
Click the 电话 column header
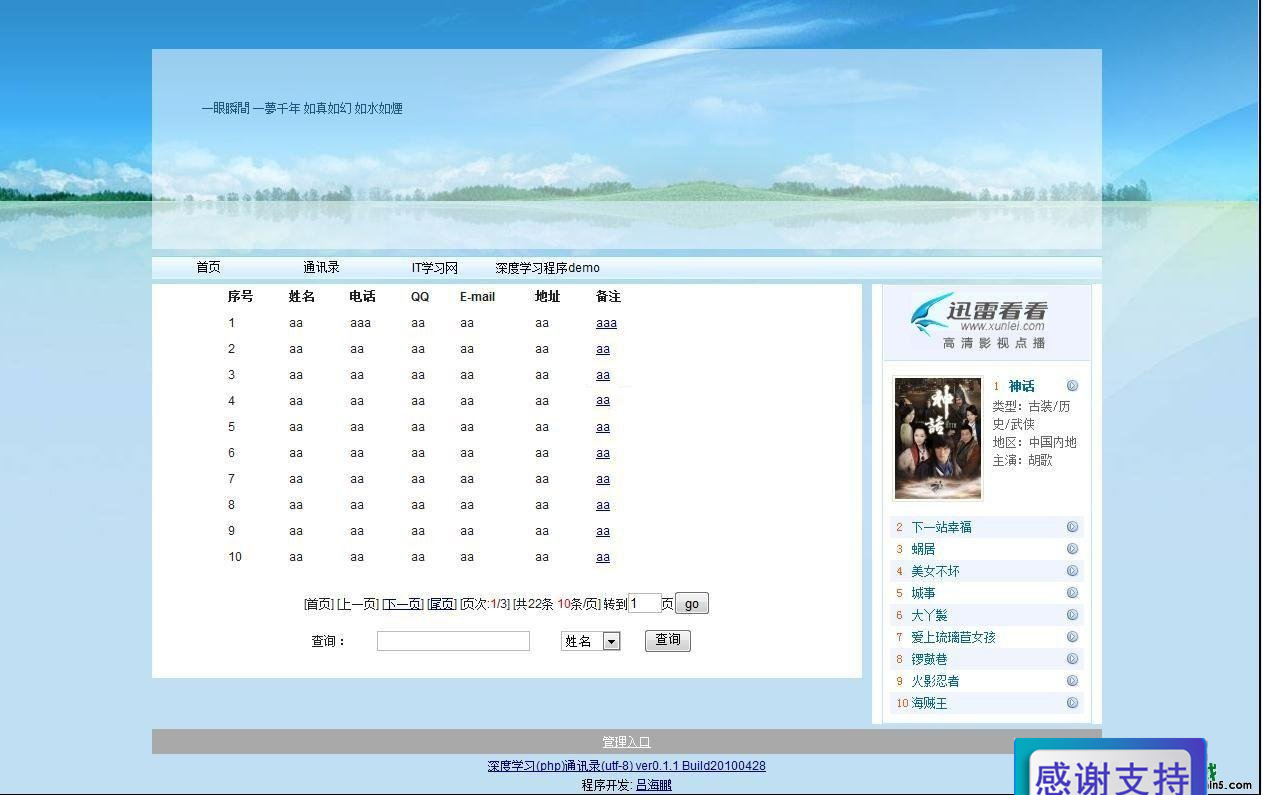[362, 297]
